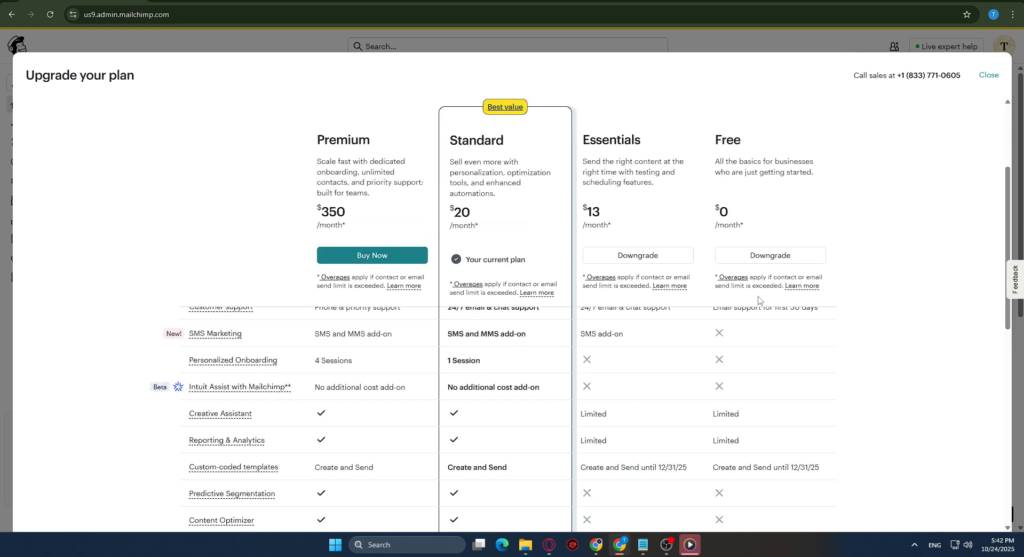
Task: Show hidden tray icons chevron
Action: [914, 545]
